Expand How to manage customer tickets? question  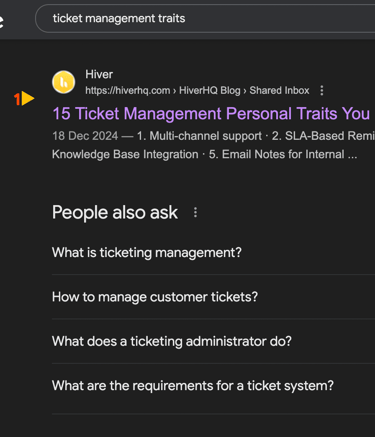coord(213,297)
